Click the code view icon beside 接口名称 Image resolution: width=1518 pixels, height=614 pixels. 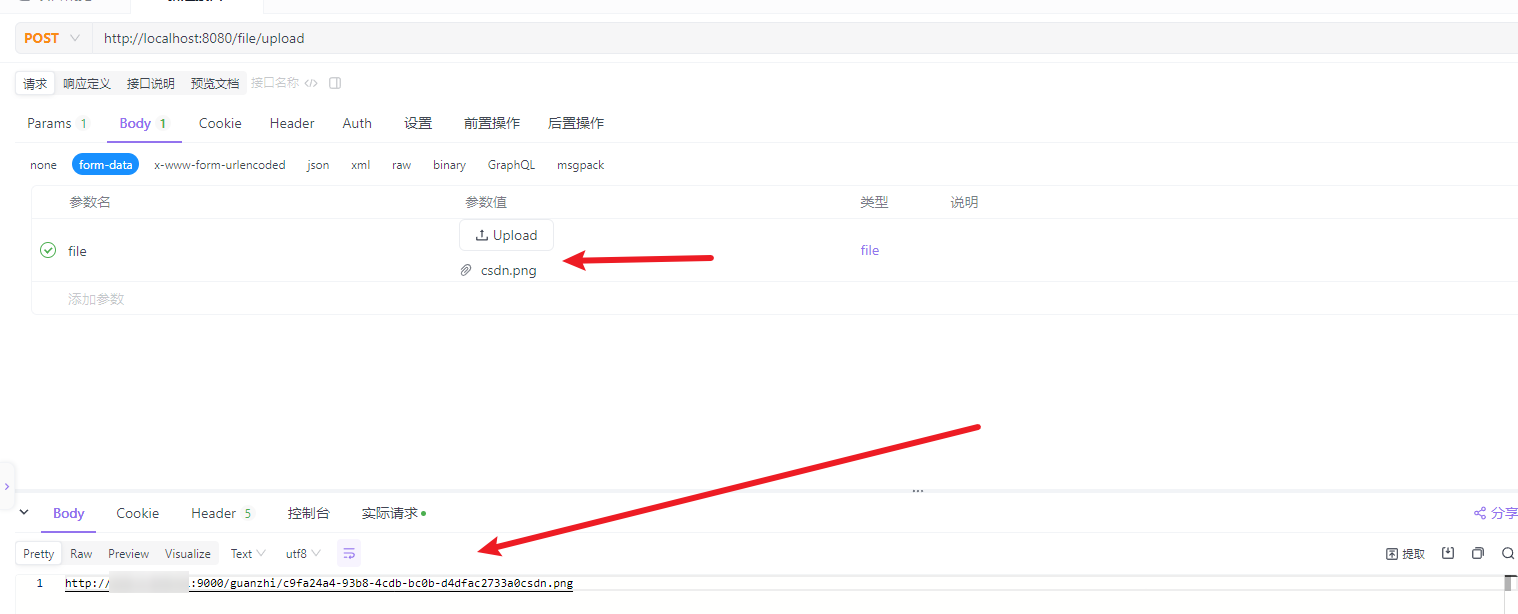click(x=311, y=83)
